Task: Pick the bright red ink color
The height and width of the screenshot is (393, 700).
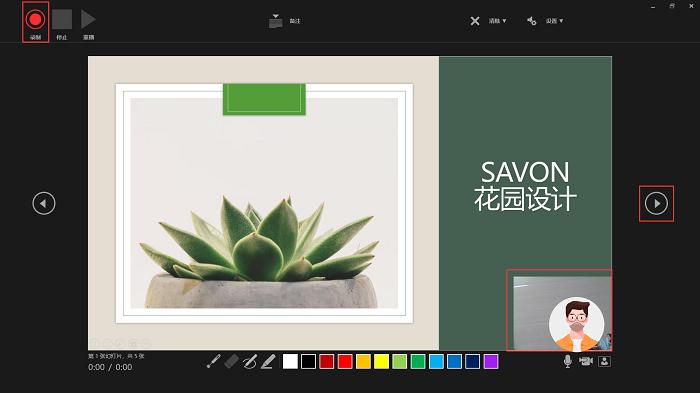Action: click(x=345, y=361)
